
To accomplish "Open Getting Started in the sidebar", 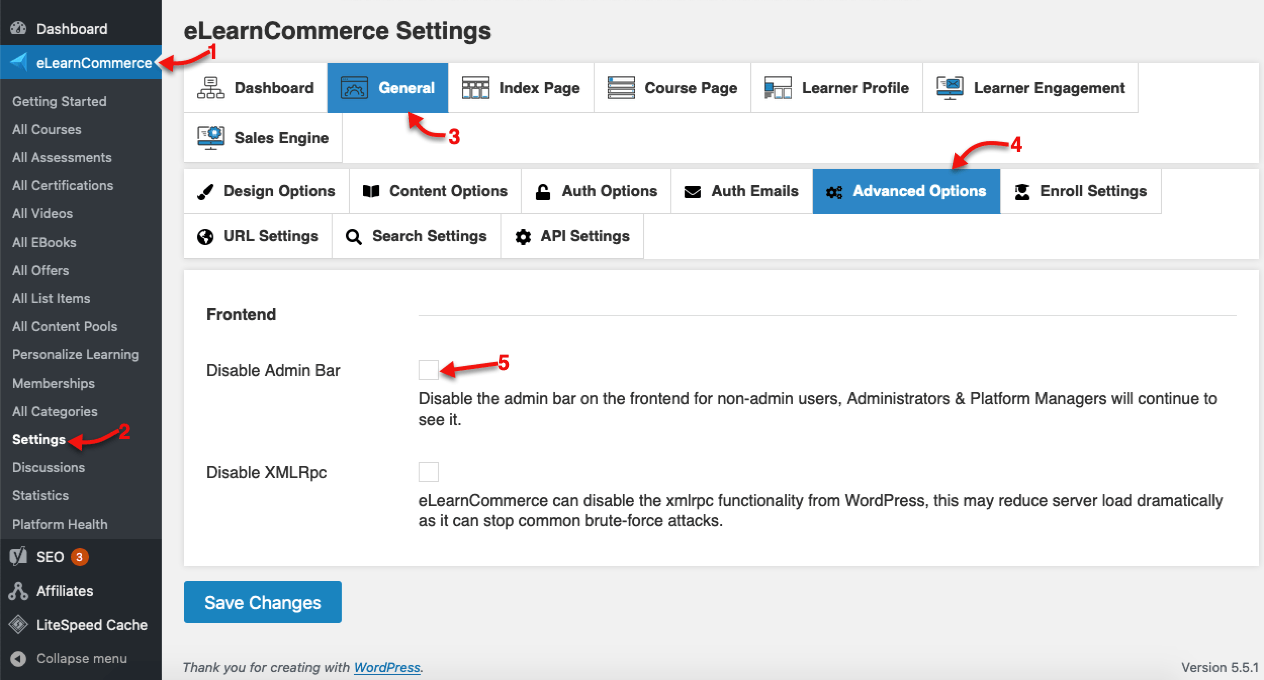I will [59, 101].
